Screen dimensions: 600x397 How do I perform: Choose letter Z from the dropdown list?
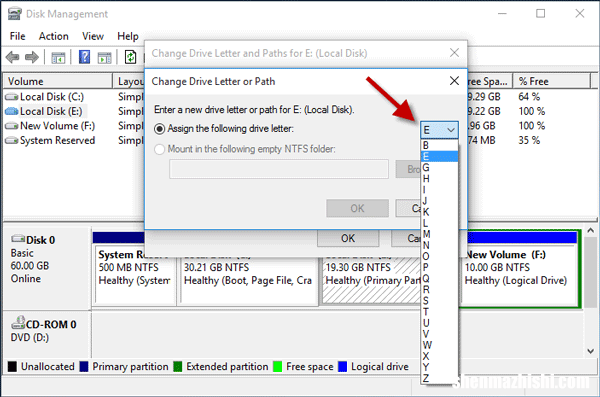[x=439, y=378]
